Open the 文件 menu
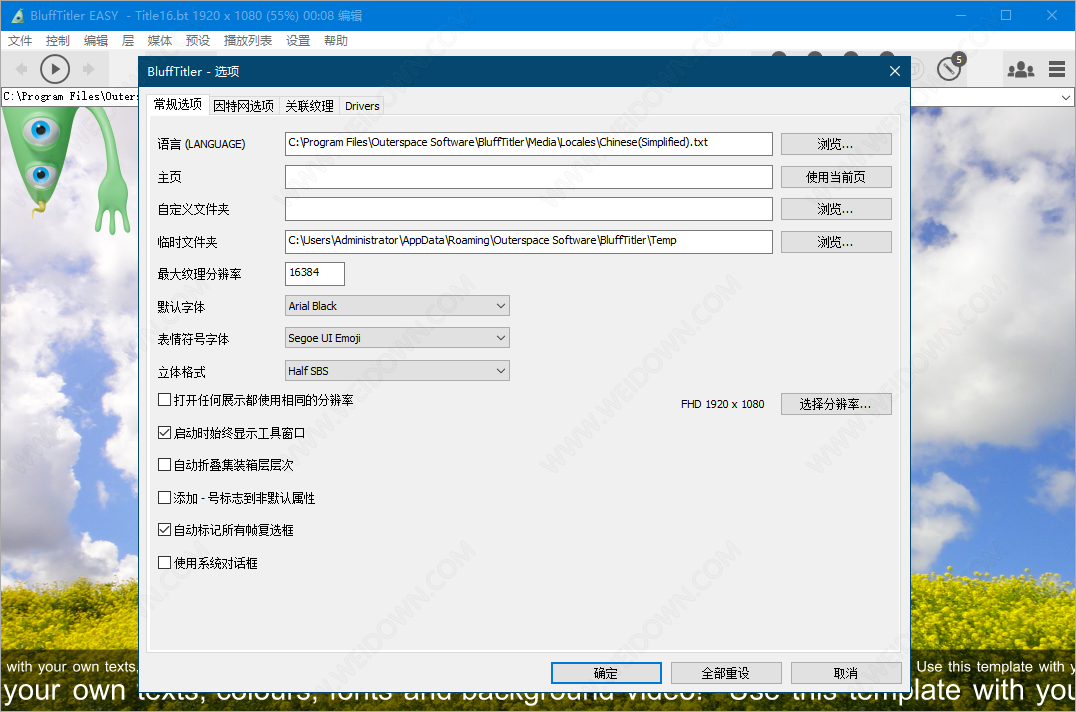The width and height of the screenshot is (1076, 712). (x=20, y=40)
